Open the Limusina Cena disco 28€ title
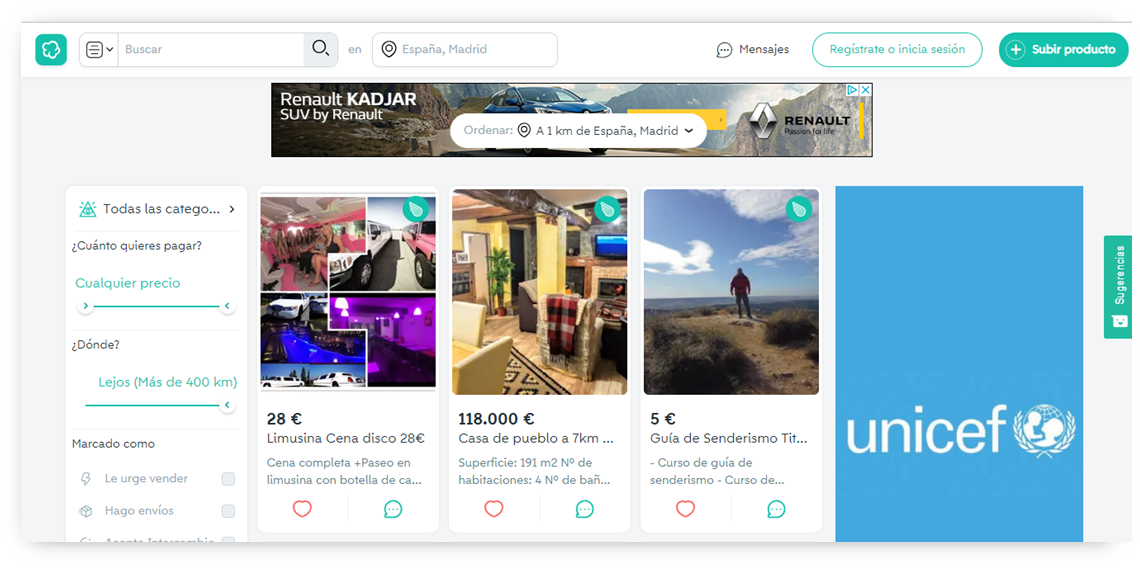1140x568 pixels. pos(346,439)
